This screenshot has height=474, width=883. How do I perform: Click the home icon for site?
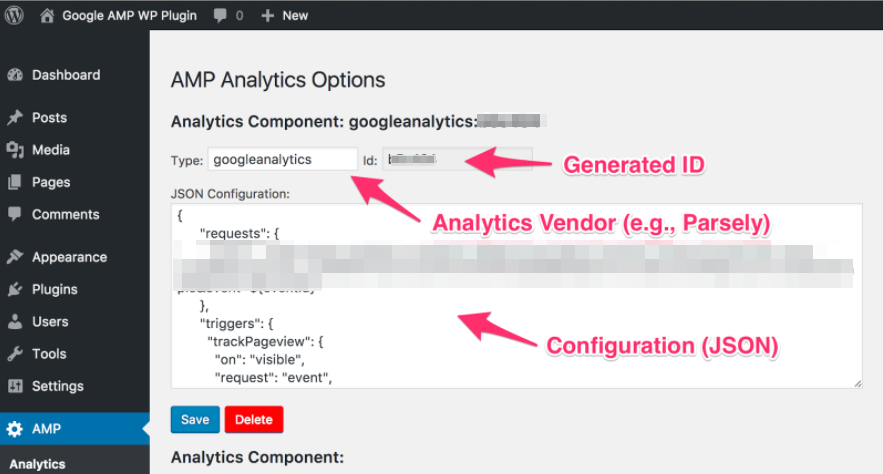(x=47, y=15)
